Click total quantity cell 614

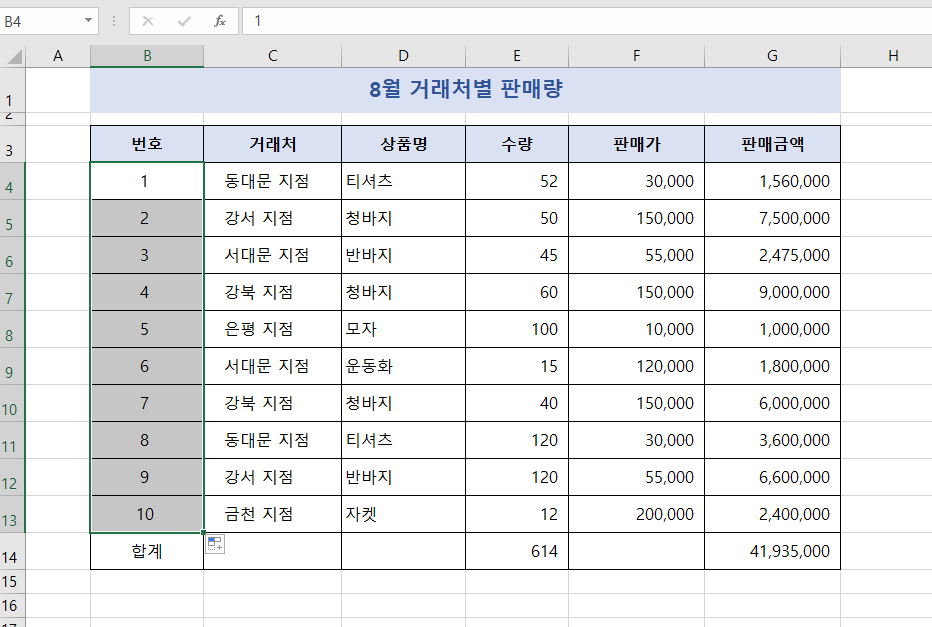tap(517, 552)
